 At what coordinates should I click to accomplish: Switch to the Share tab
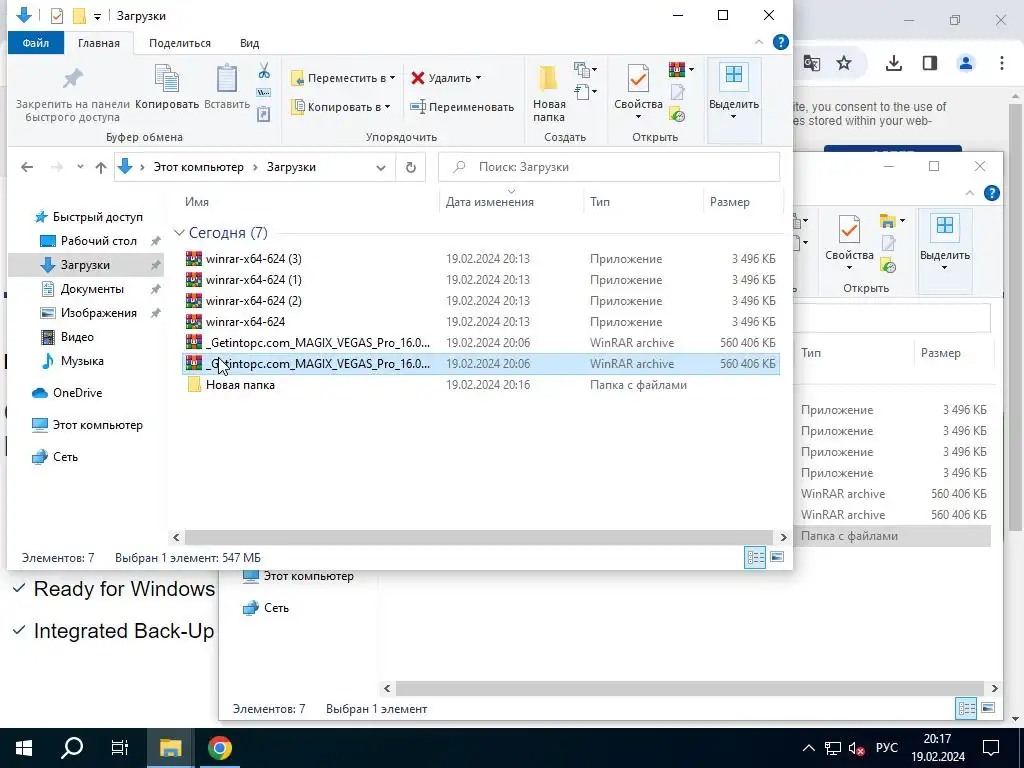click(x=180, y=43)
